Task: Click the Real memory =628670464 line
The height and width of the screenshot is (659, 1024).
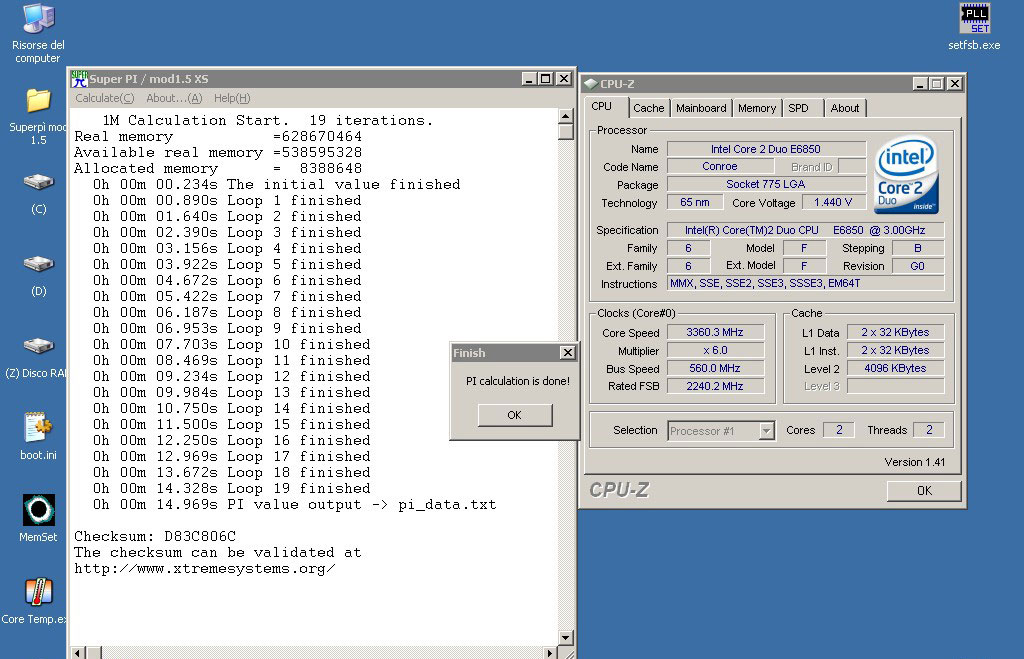Action: (218, 137)
